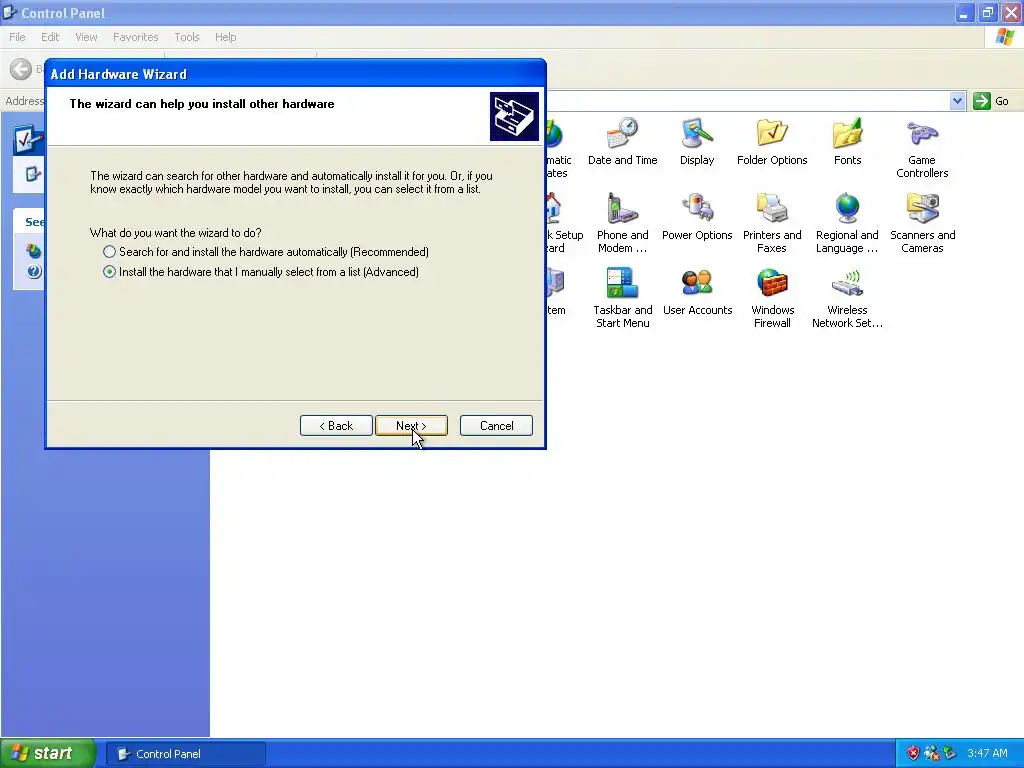Viewport: 1024px width, 768px height.
Task: Open Taskbar and Start Menu icon
Action: click(622, 298)
